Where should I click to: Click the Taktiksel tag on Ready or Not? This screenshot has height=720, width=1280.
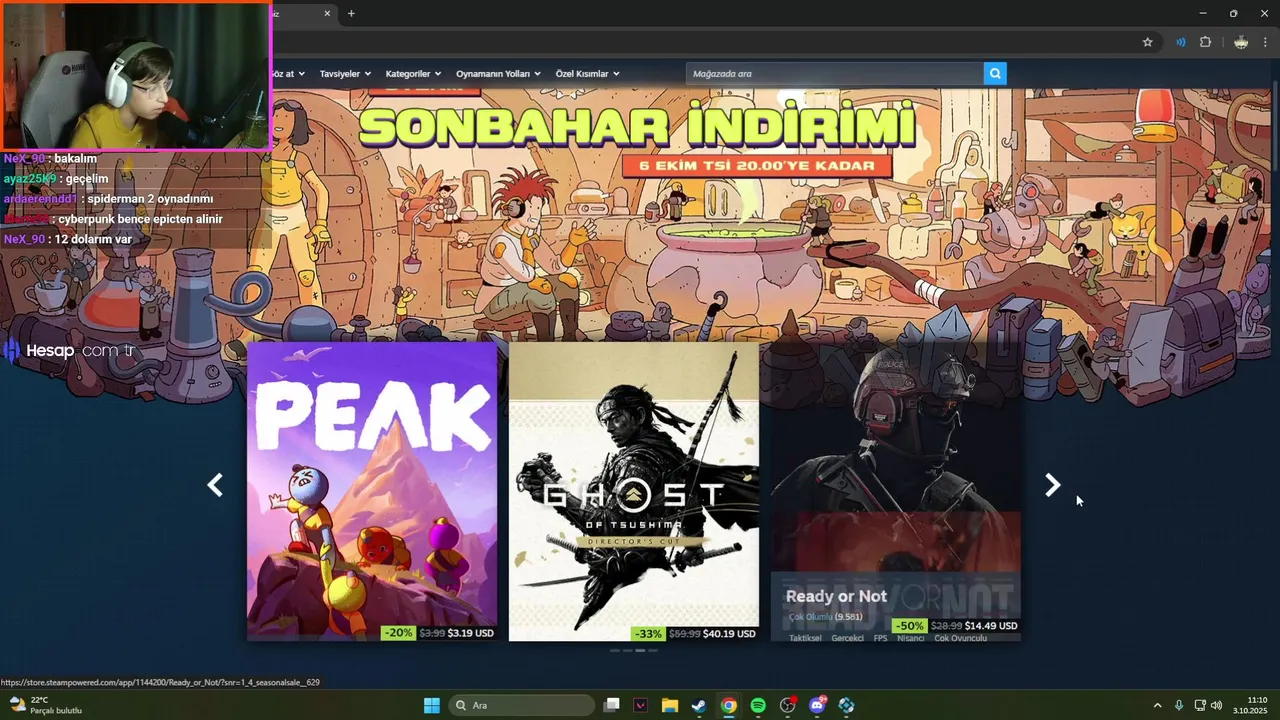[x=805, y=638]
